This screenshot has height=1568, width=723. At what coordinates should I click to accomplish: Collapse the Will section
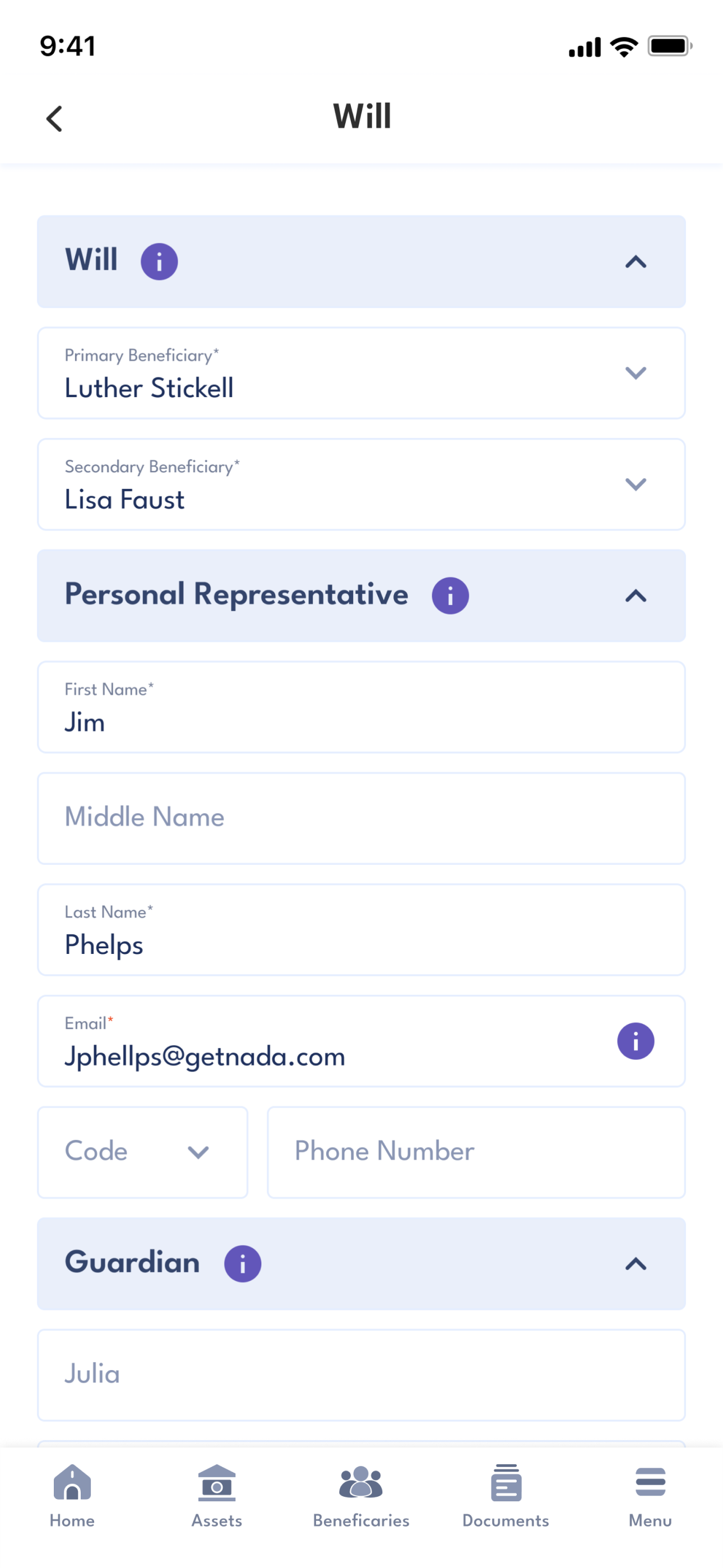coord(636,262)
